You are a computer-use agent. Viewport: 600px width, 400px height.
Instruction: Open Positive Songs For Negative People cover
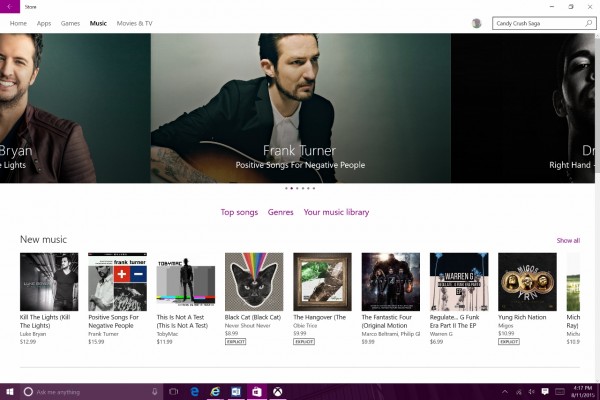click(117, 282)
